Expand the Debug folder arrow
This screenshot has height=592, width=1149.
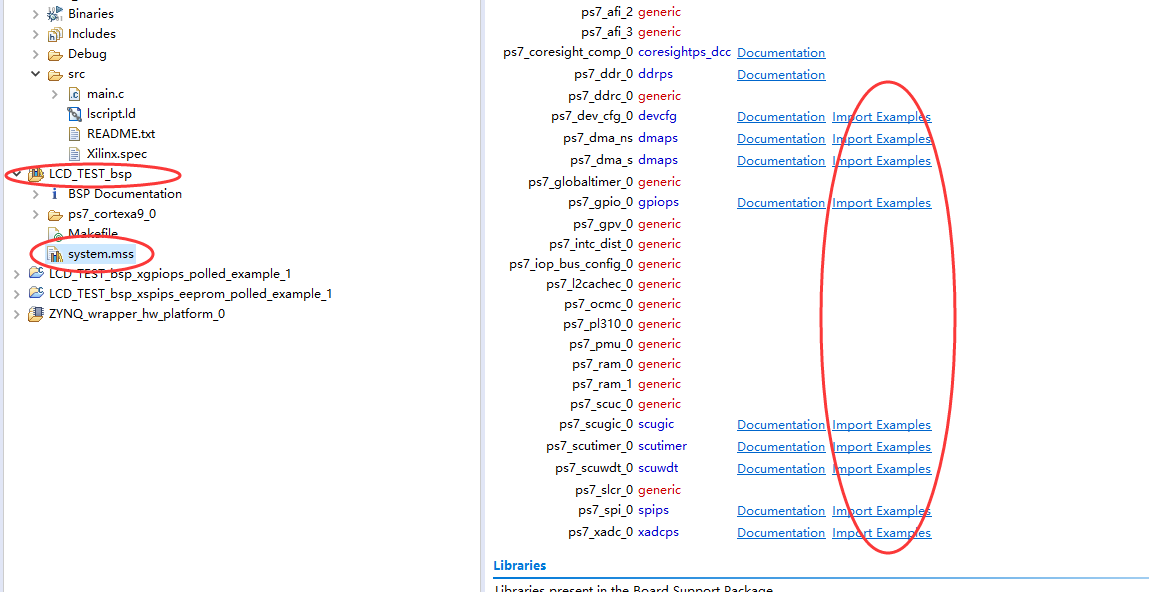(x=36, y=54)
